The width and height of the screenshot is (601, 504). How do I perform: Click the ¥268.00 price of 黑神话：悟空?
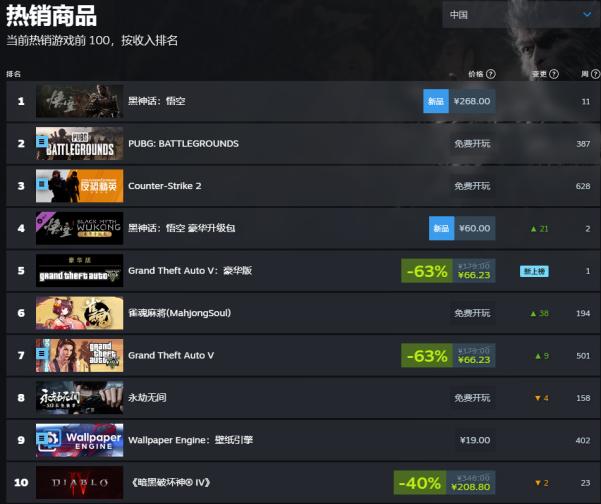coord(472,101)
